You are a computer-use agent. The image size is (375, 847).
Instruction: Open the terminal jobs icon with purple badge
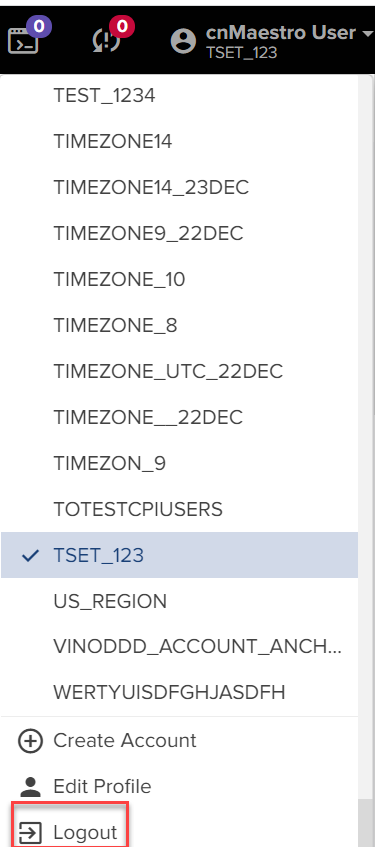(24, 39)
